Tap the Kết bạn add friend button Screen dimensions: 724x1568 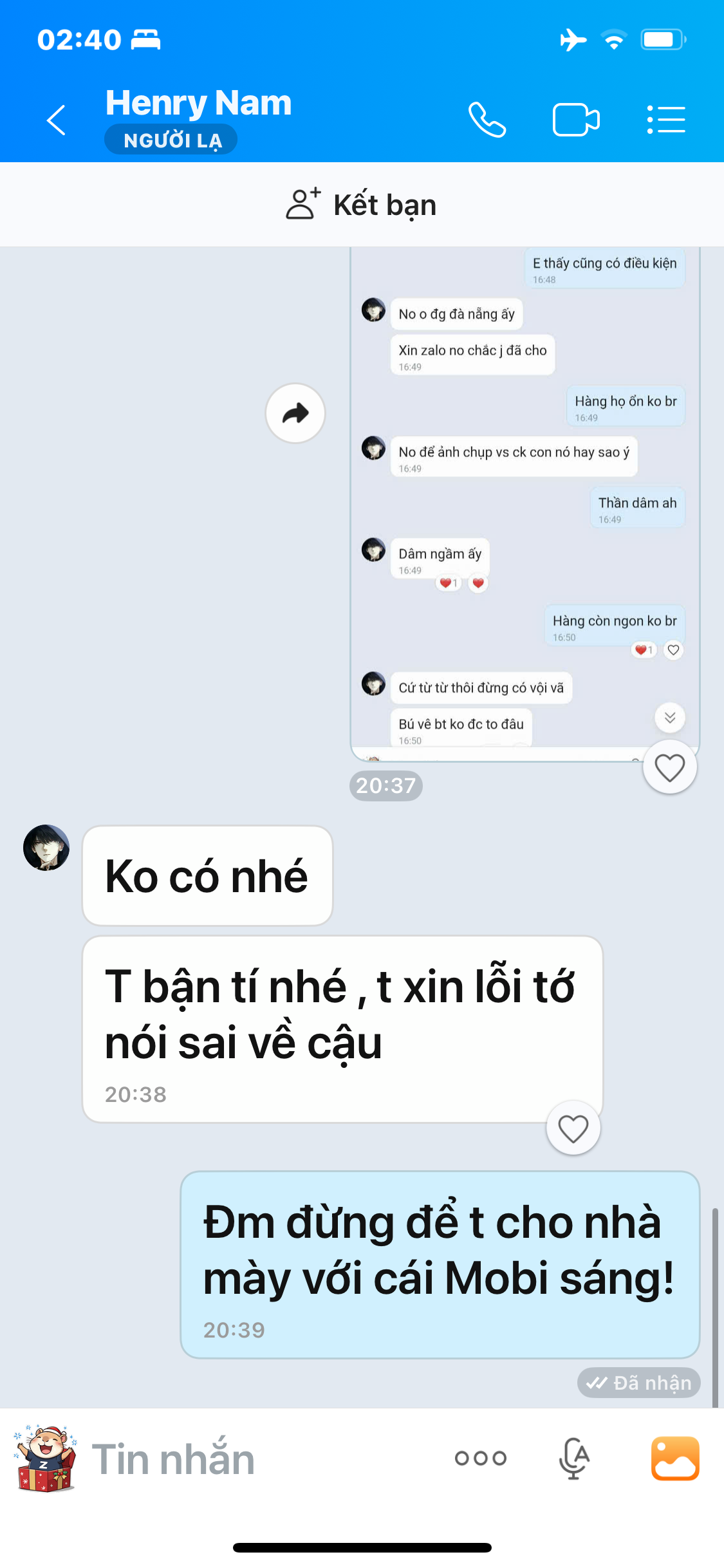(362, 205)
